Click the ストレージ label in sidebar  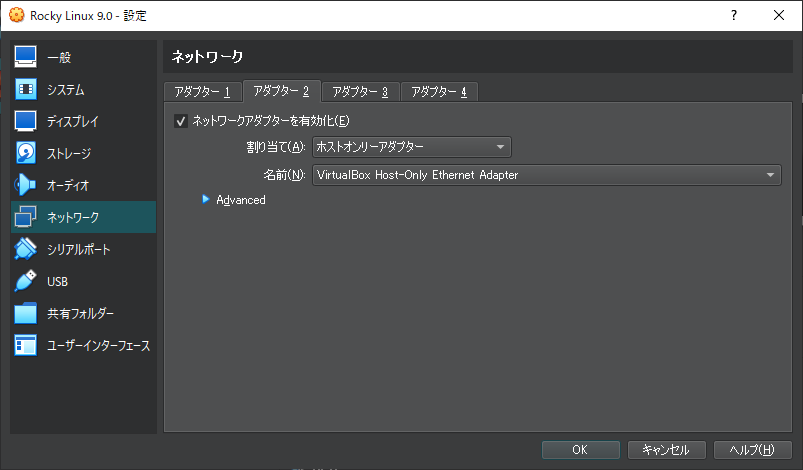pos(69,154)
